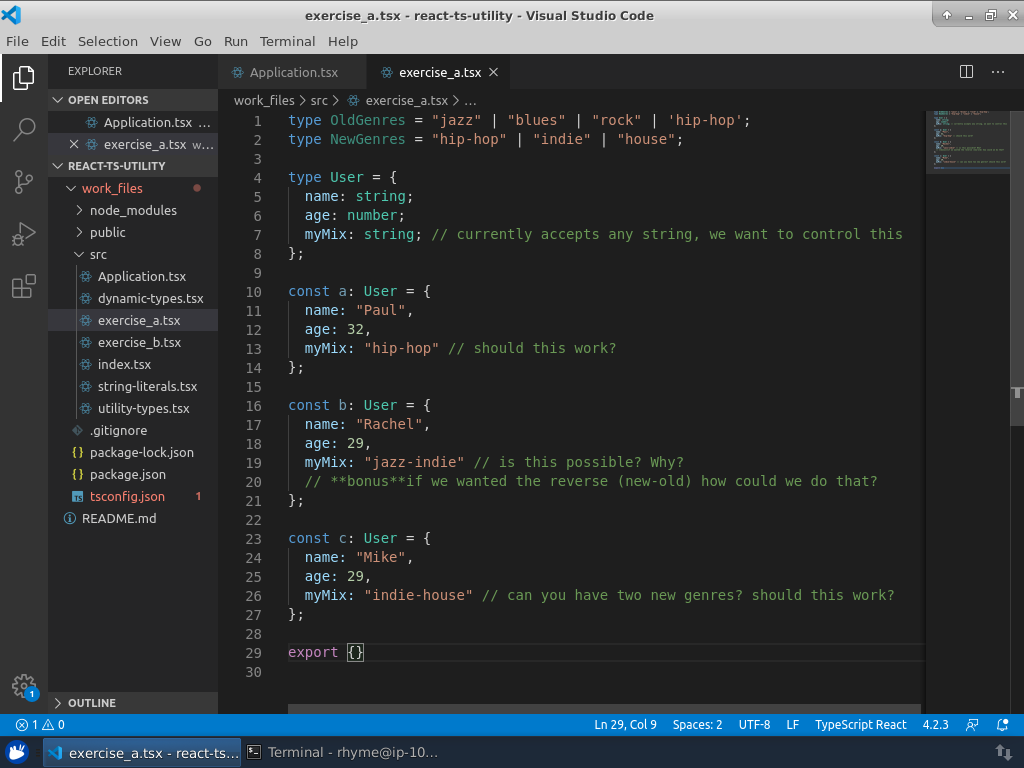Image resolution: width=1024 pixels, height=768 pixels.
Task: Expand the OUTLINE section
Action: pos(91,703)
